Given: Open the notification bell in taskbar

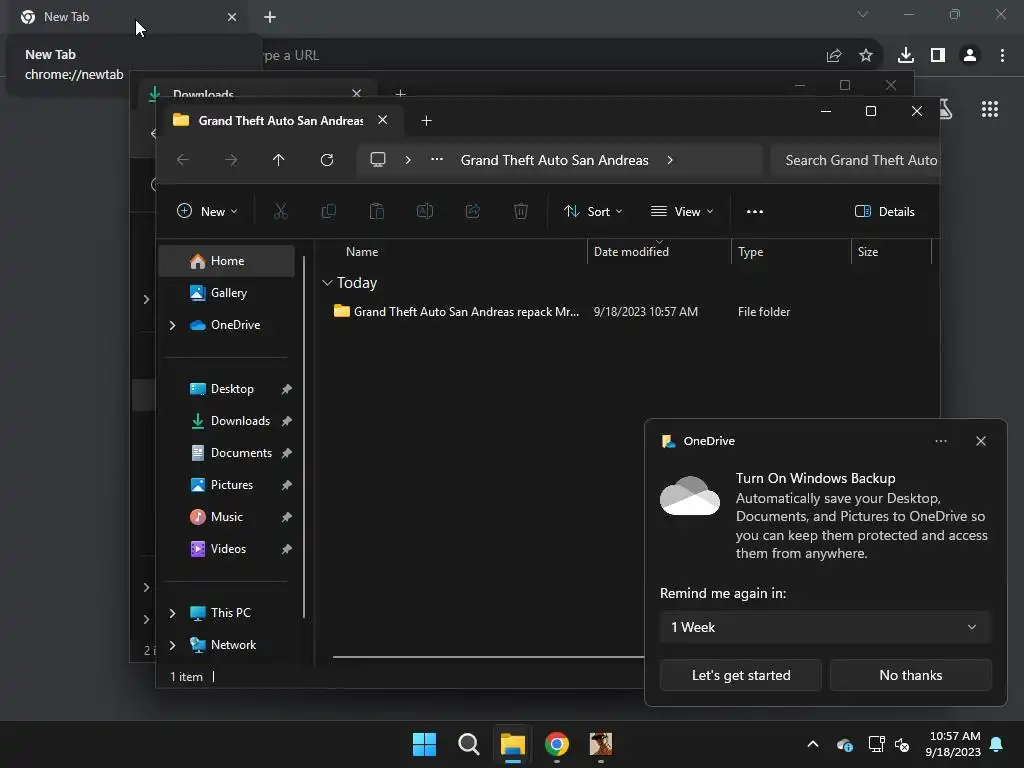Looking at the screenshot, I should pyautogui.click(x=997, y=744).
